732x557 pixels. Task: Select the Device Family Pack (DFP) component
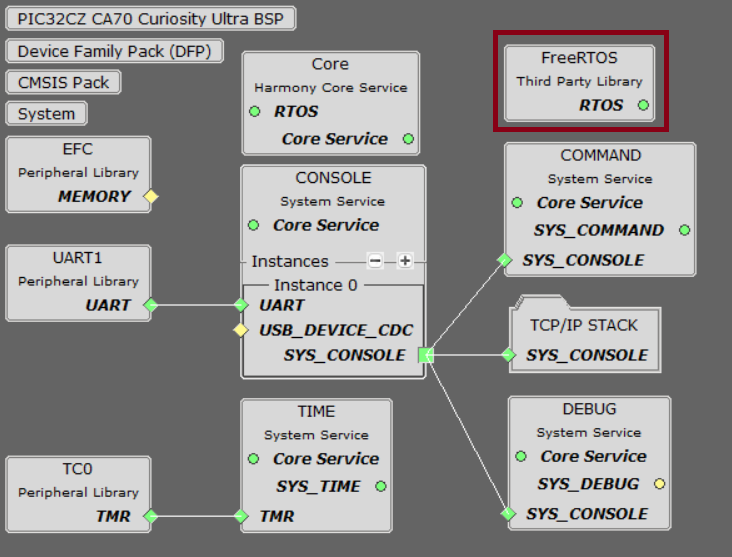pyautogui.click(x=114, y=51)
